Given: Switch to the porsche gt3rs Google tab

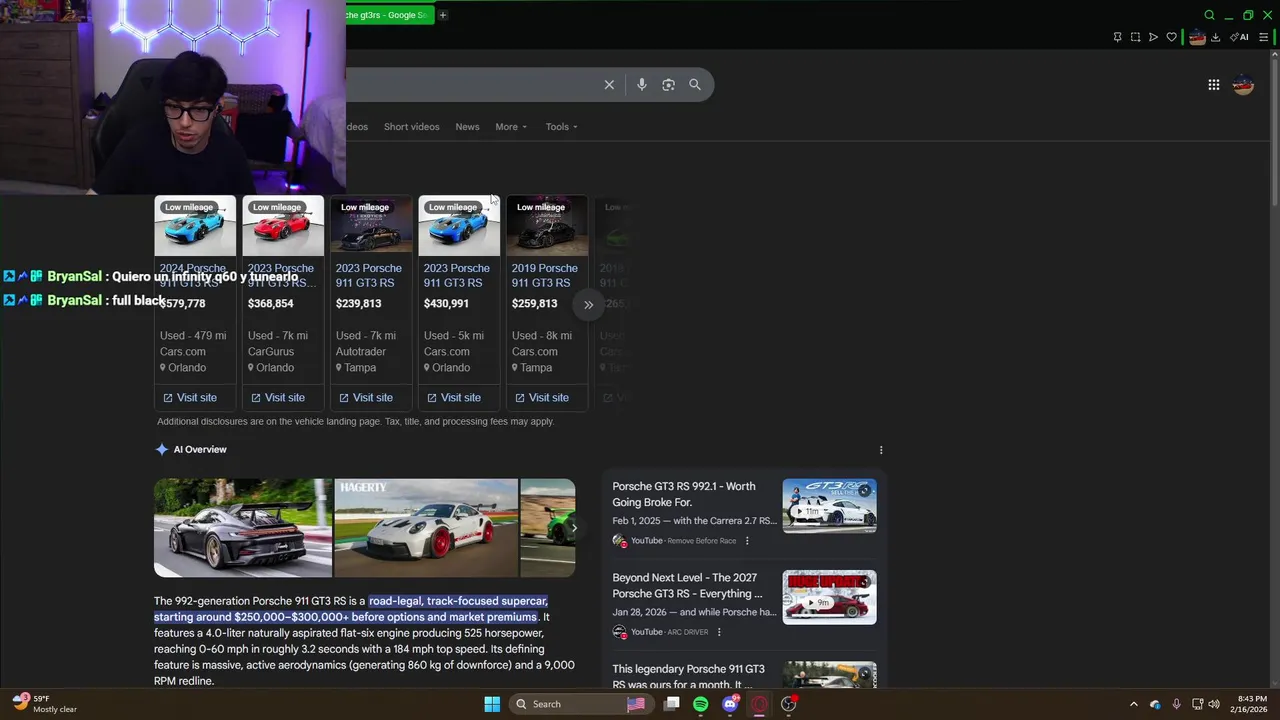Looking at the screenshot, I should coord(388,15).
